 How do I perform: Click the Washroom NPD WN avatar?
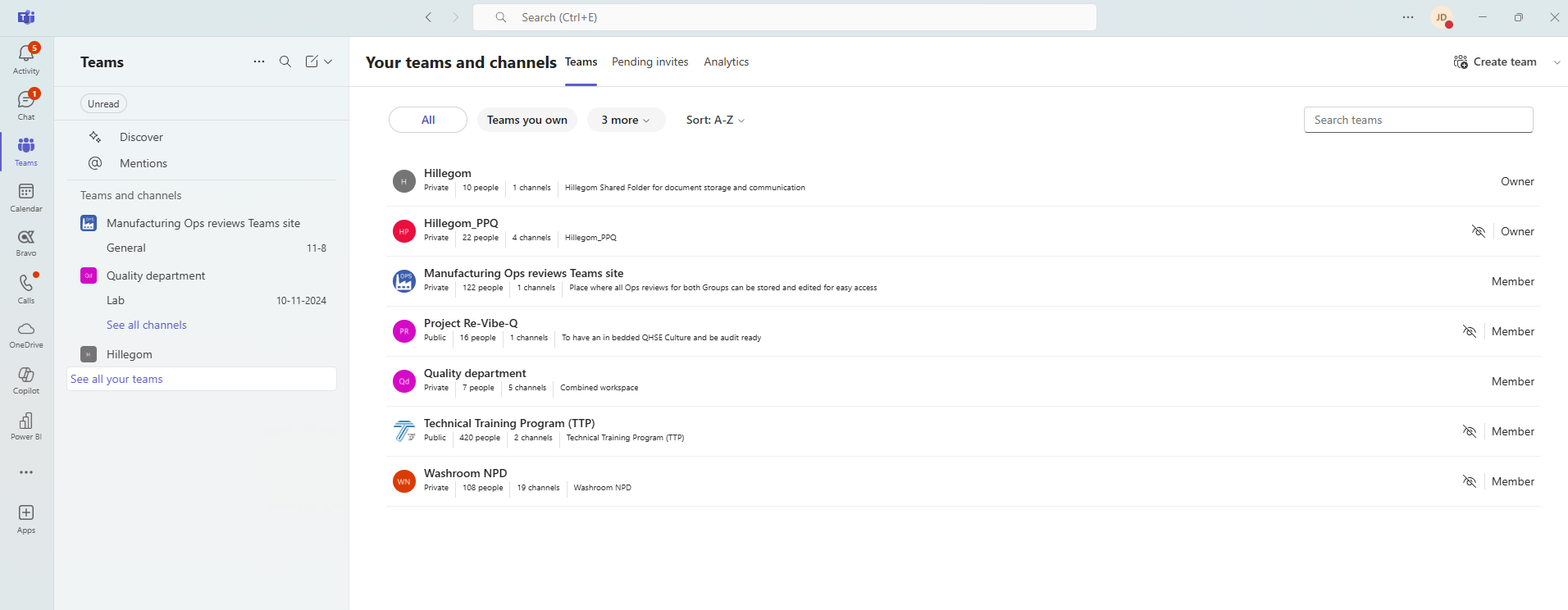(x=404, y=481)
